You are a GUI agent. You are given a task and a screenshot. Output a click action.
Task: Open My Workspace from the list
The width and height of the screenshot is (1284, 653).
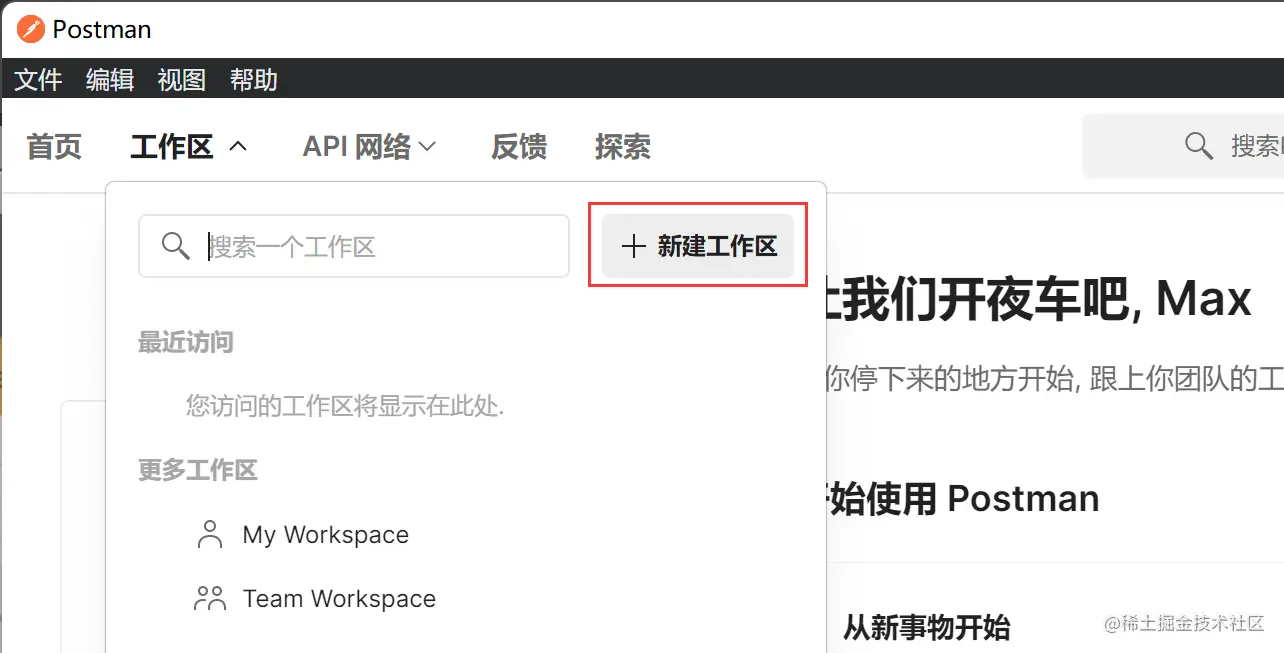tap(325, 535)
